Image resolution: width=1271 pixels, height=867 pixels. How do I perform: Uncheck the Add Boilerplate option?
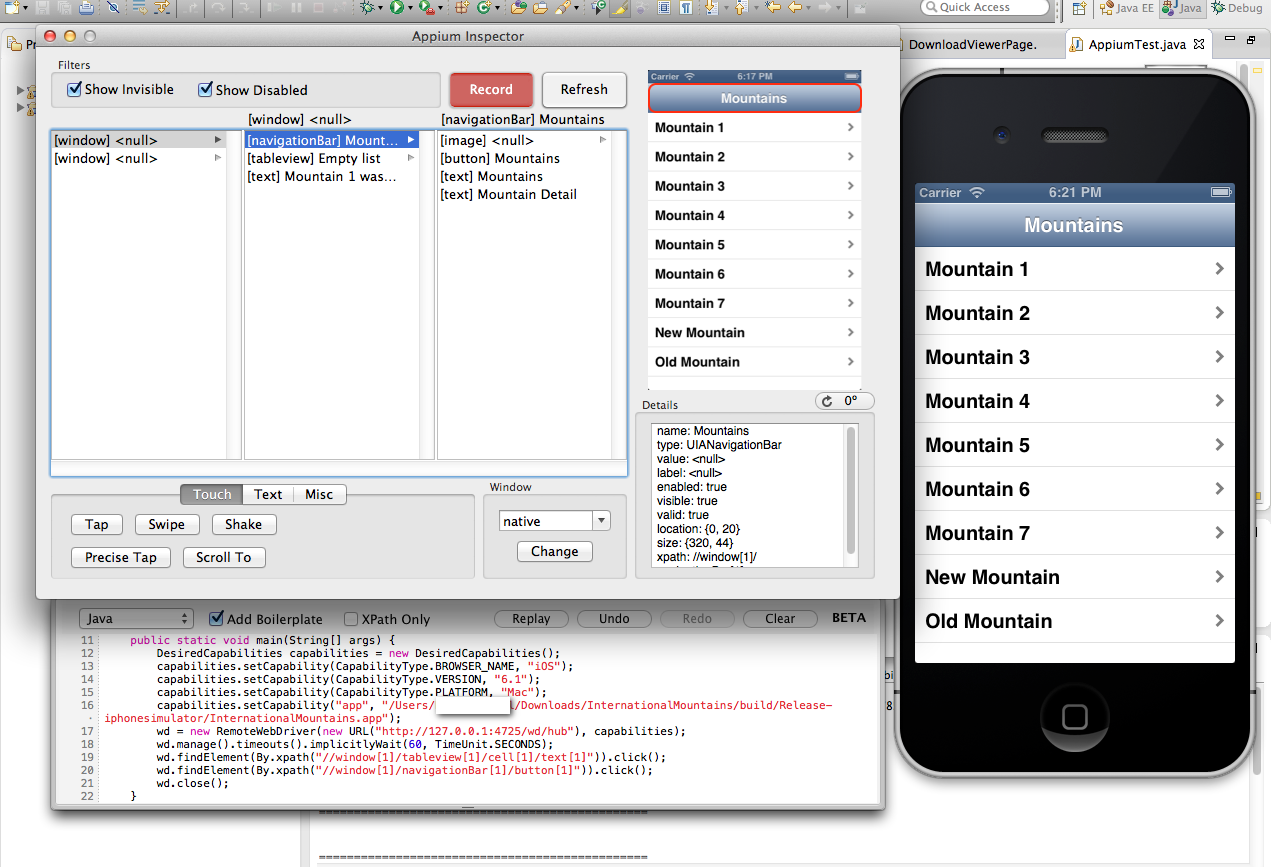(x=217, y=618)
